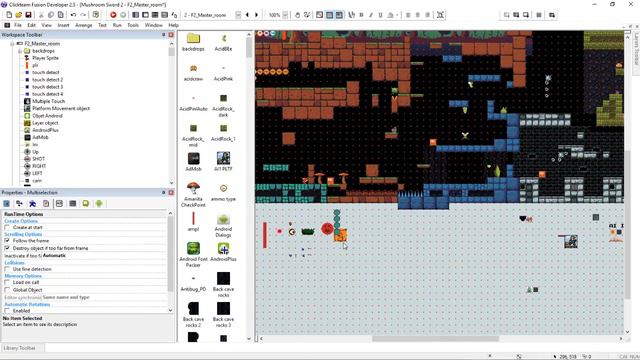Select the hand pan tool icon
The height and width of the screenshot is (360, 640).
click(x=298, y=15)
